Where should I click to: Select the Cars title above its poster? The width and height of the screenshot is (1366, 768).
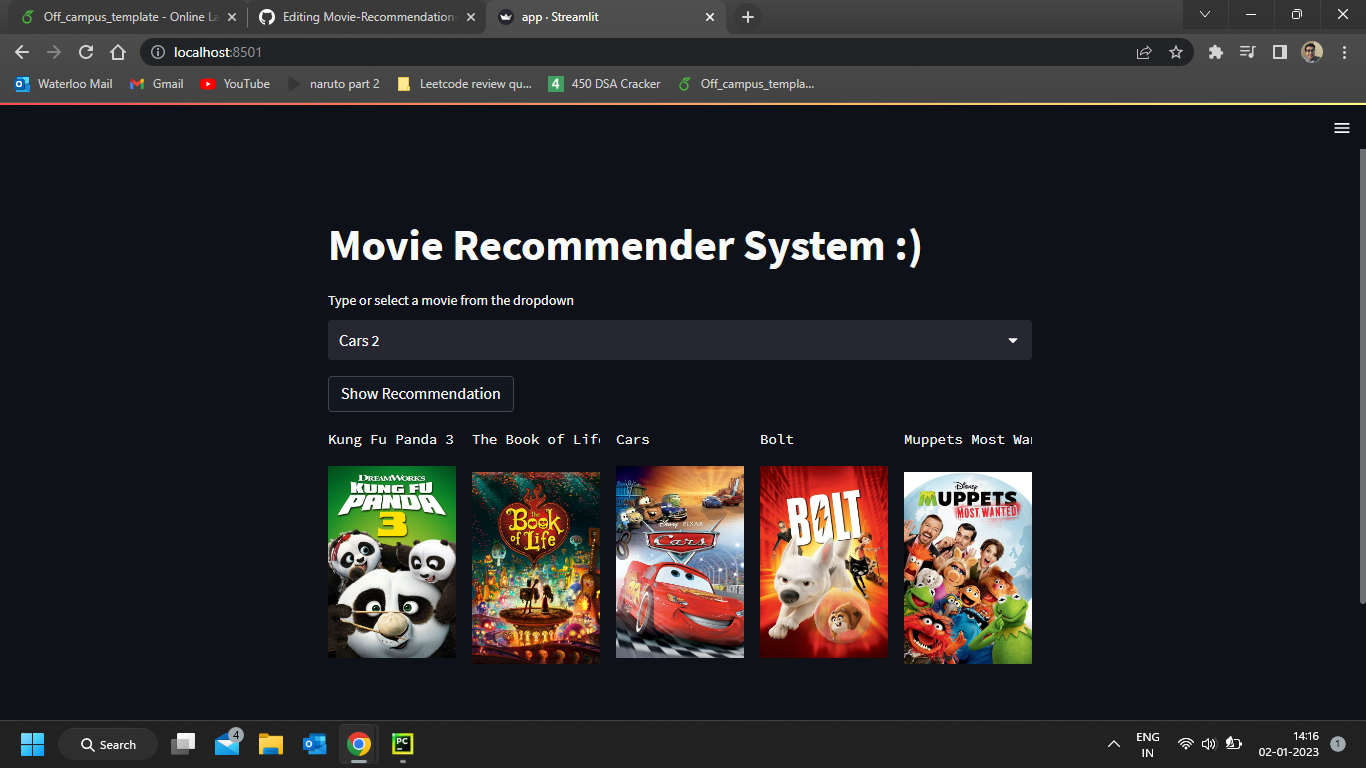(633, 439)
